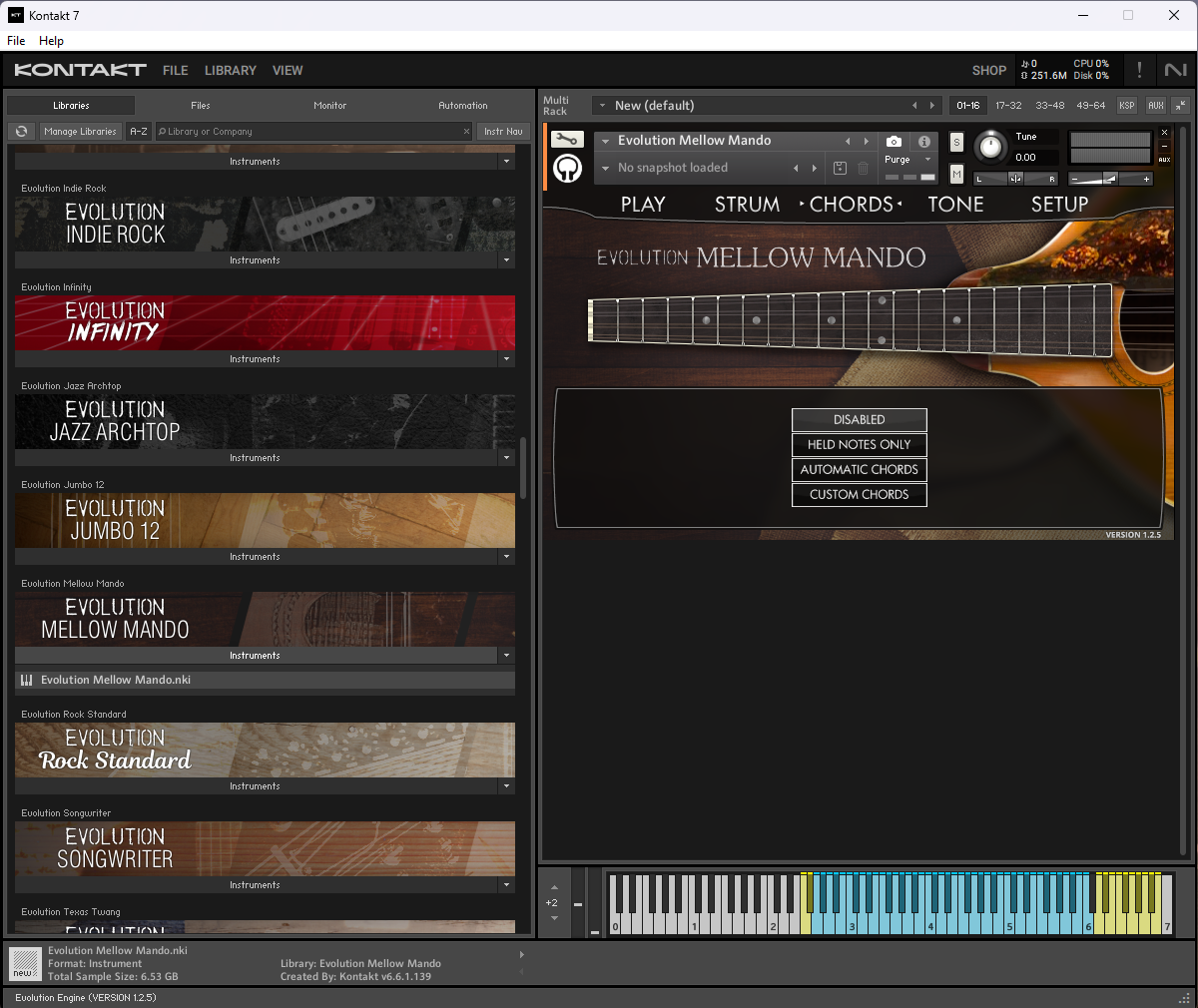
Task: Select HELD NOTES ONLY chord mode
Action: point(860,444)
